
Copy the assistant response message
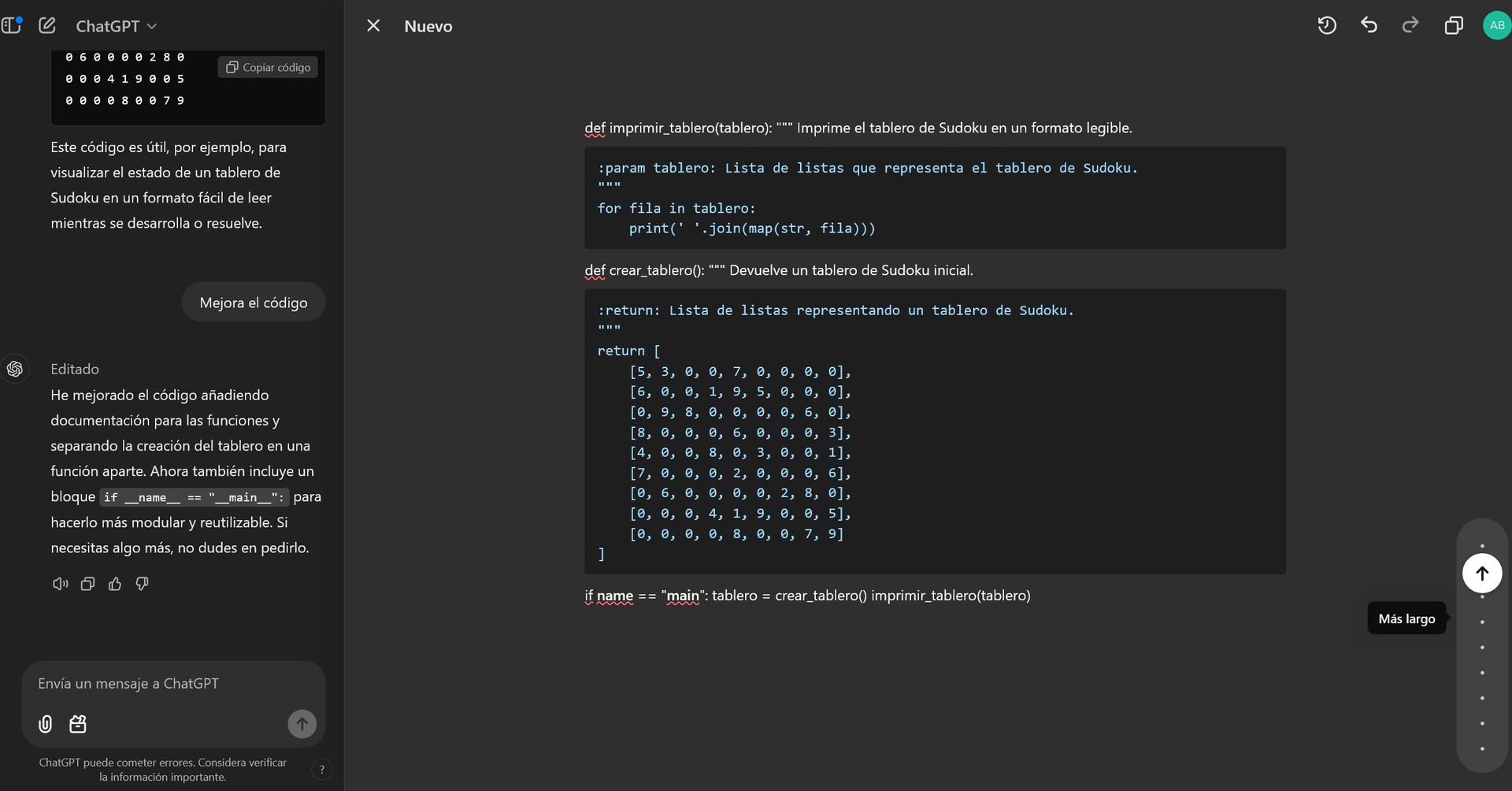click(x=87, y=584)
